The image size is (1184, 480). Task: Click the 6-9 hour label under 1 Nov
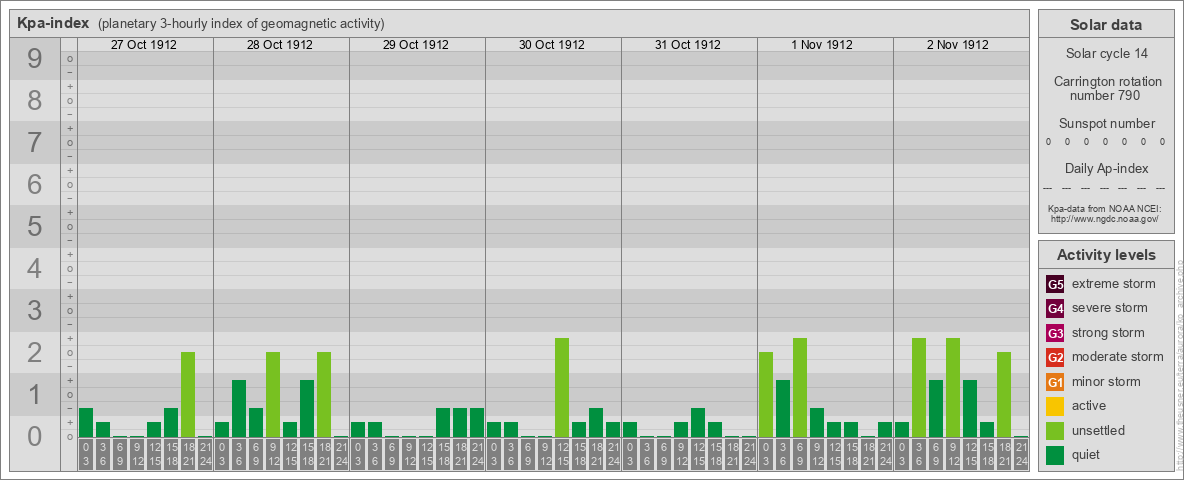click(x=800, y=455)
